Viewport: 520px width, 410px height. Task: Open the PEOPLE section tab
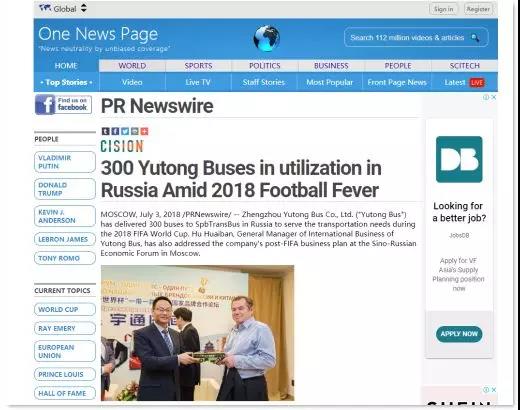[x=398, y=66]
